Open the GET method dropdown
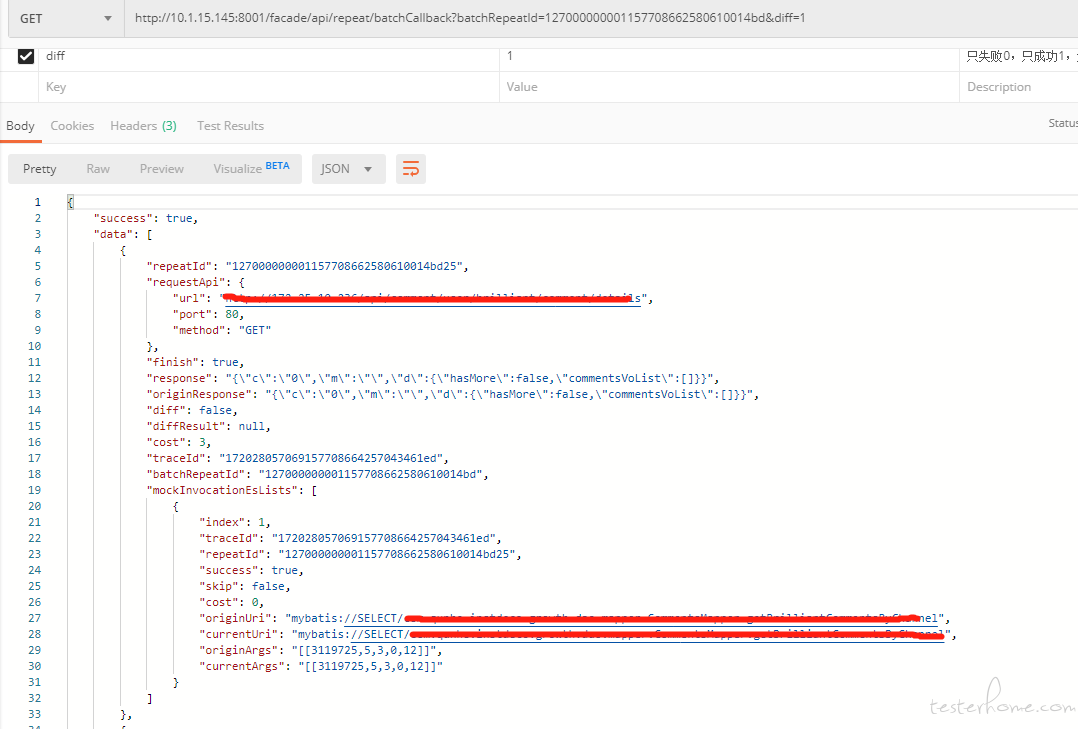The height and width of the screenshot is (729, 1078). click(66, 19)
